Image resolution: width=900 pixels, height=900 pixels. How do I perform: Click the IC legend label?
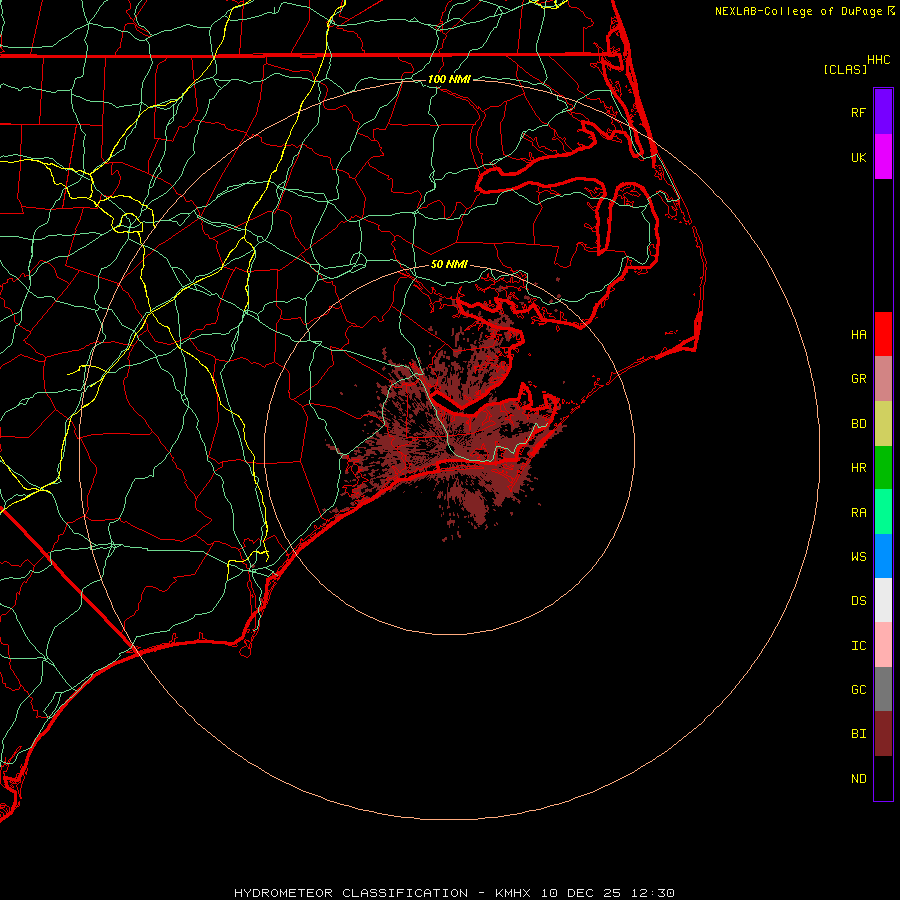tap(858, 646)
